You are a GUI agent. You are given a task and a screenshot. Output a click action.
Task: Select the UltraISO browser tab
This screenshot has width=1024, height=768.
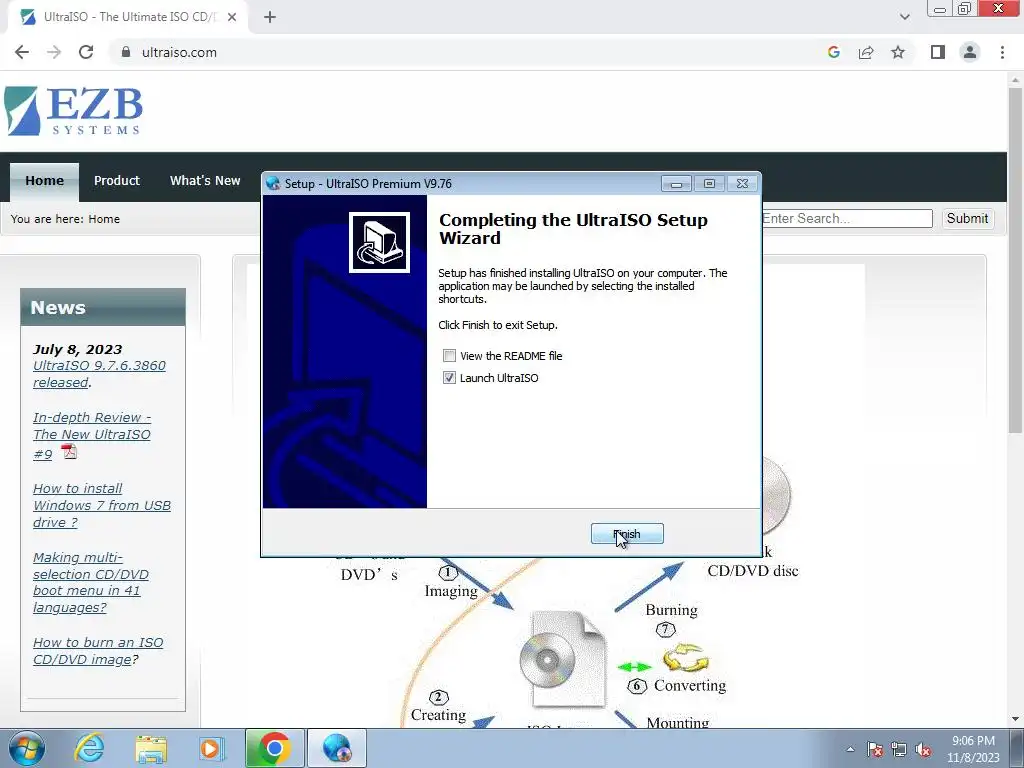pos(128,17)
